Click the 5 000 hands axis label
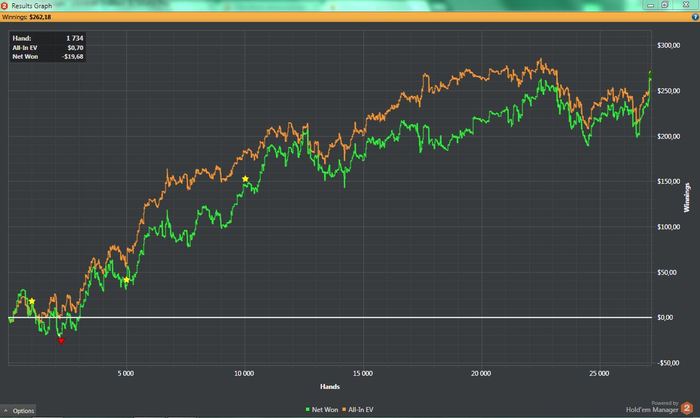This screenshot has height=418, width=700. pyautogui.click(x=126, y=373)
